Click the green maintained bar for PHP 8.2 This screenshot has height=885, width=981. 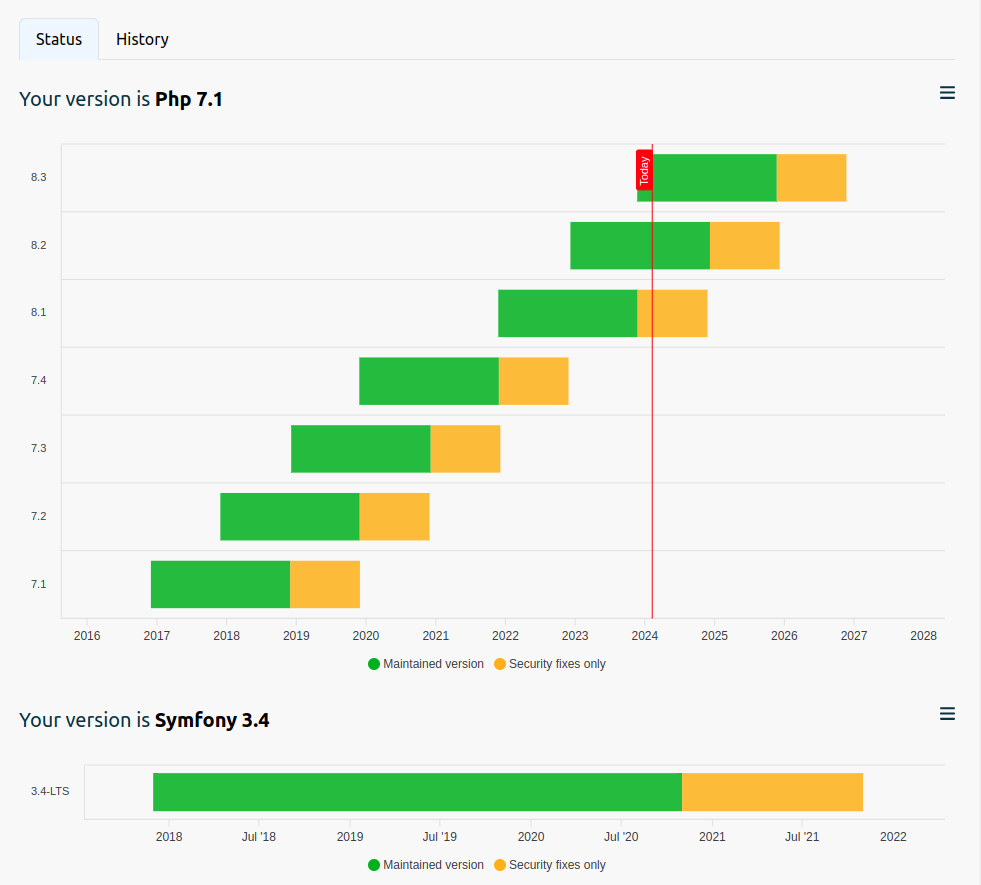[x=640, y=246]
